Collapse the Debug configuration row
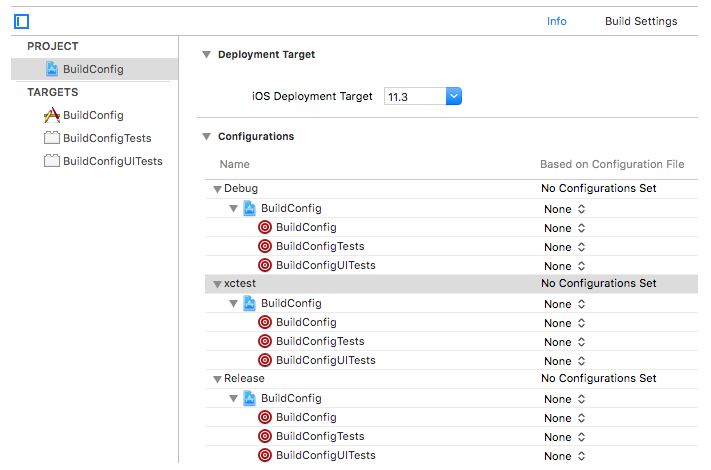The height and width of the screenshot is (470, 711). 216,189
